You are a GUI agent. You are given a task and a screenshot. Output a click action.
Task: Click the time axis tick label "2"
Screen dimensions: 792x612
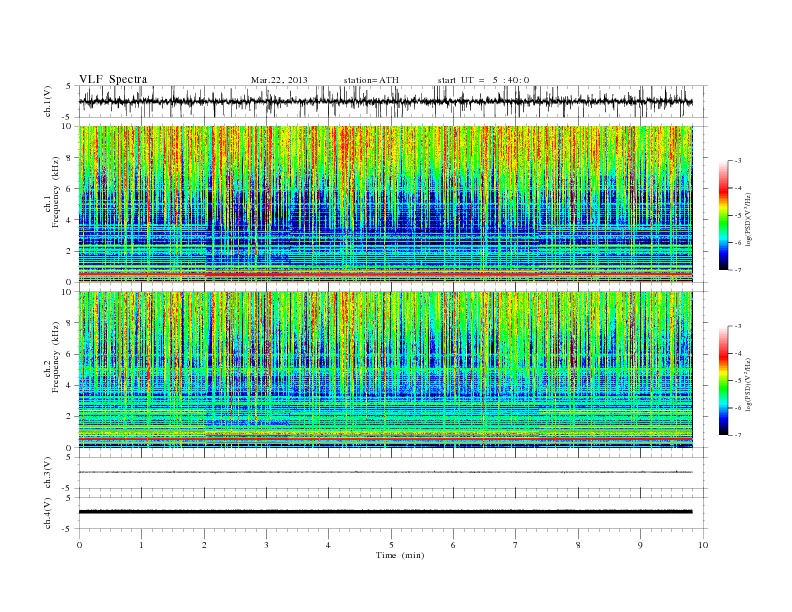(x=204, y=545)
